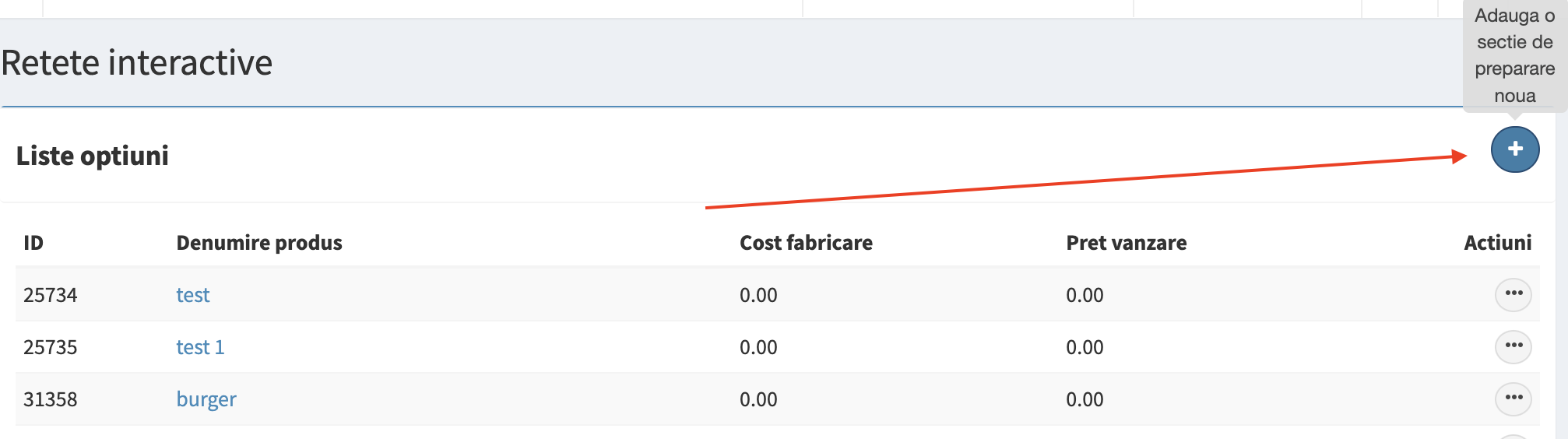Open actions menu for row 25735

(1513, 346)
